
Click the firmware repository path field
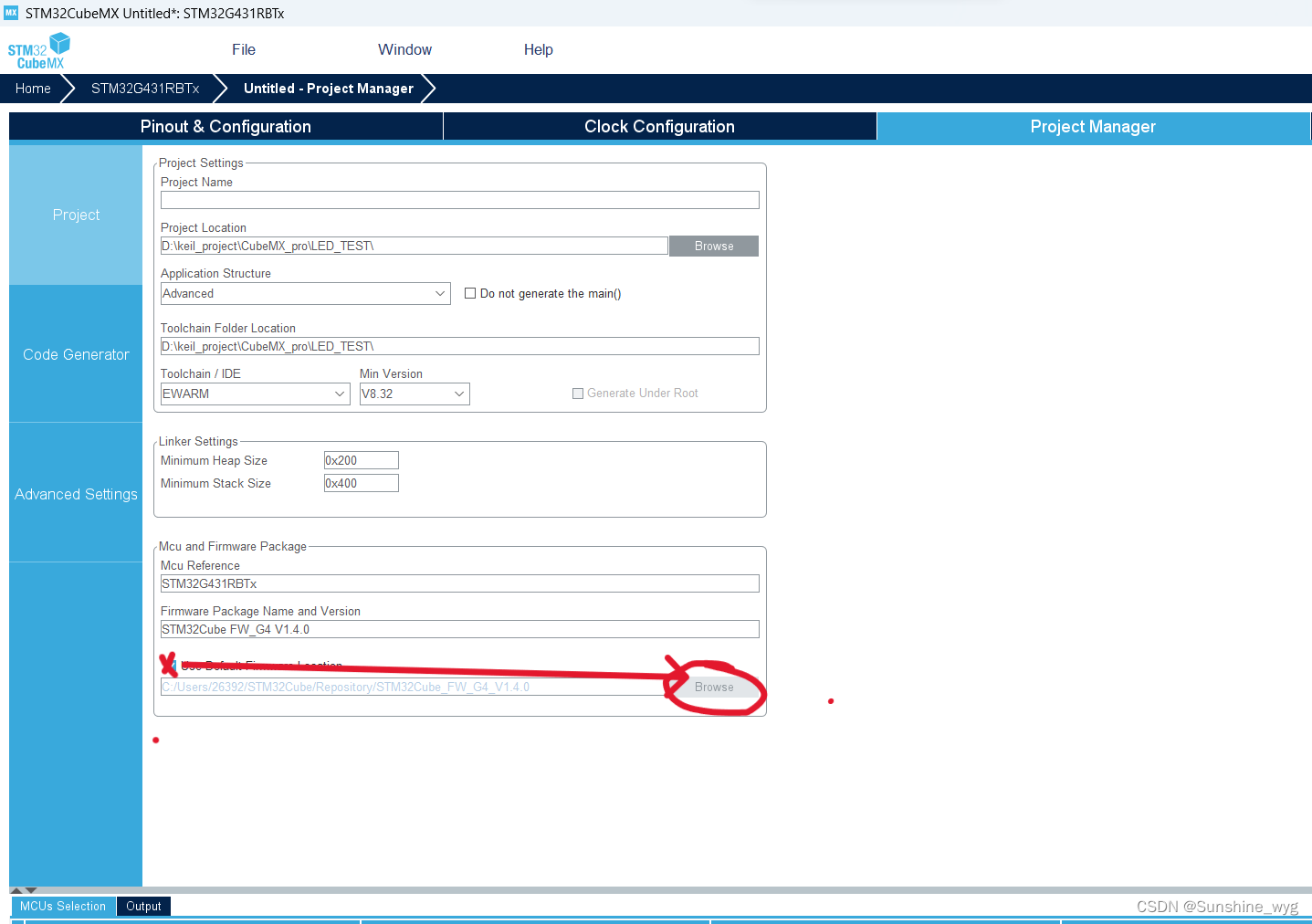coord(415,687)
